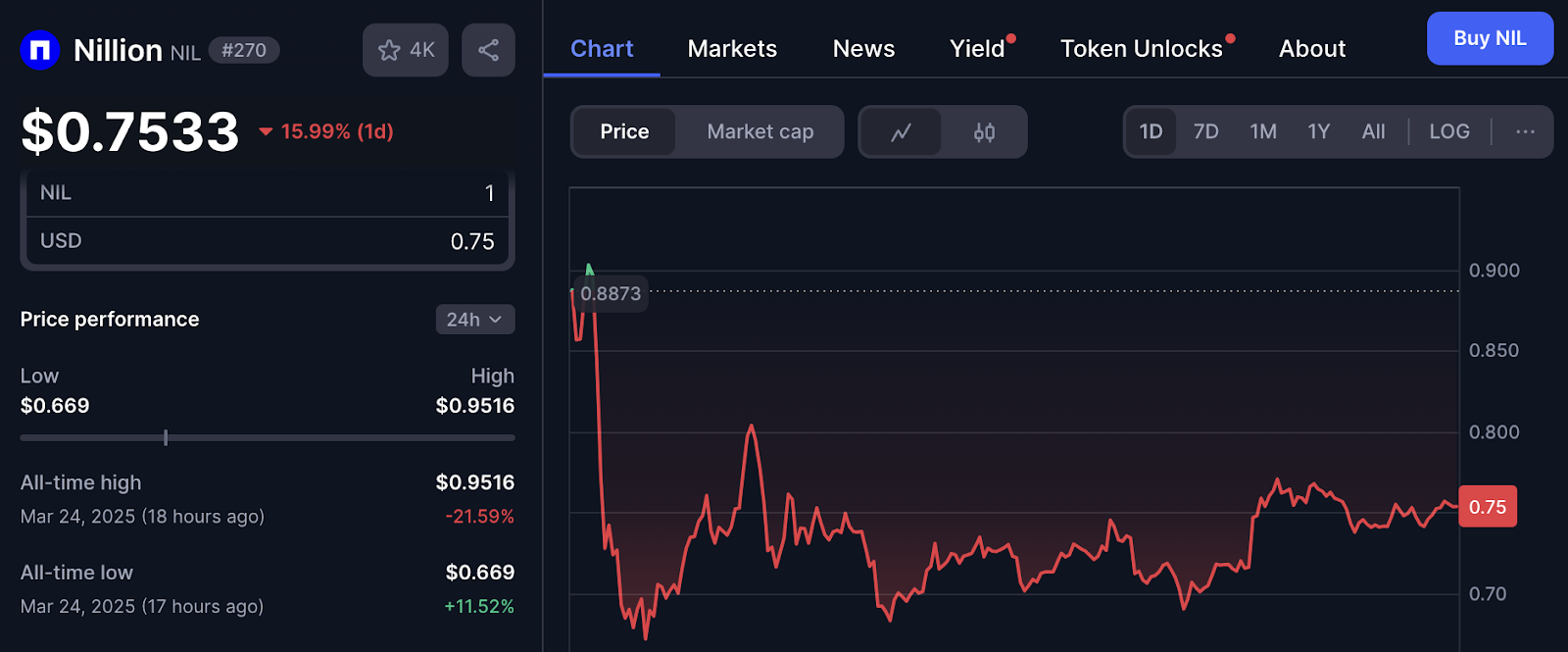Select the 1Y time range
This screenshot has height=652, width=1568.
1318,131
